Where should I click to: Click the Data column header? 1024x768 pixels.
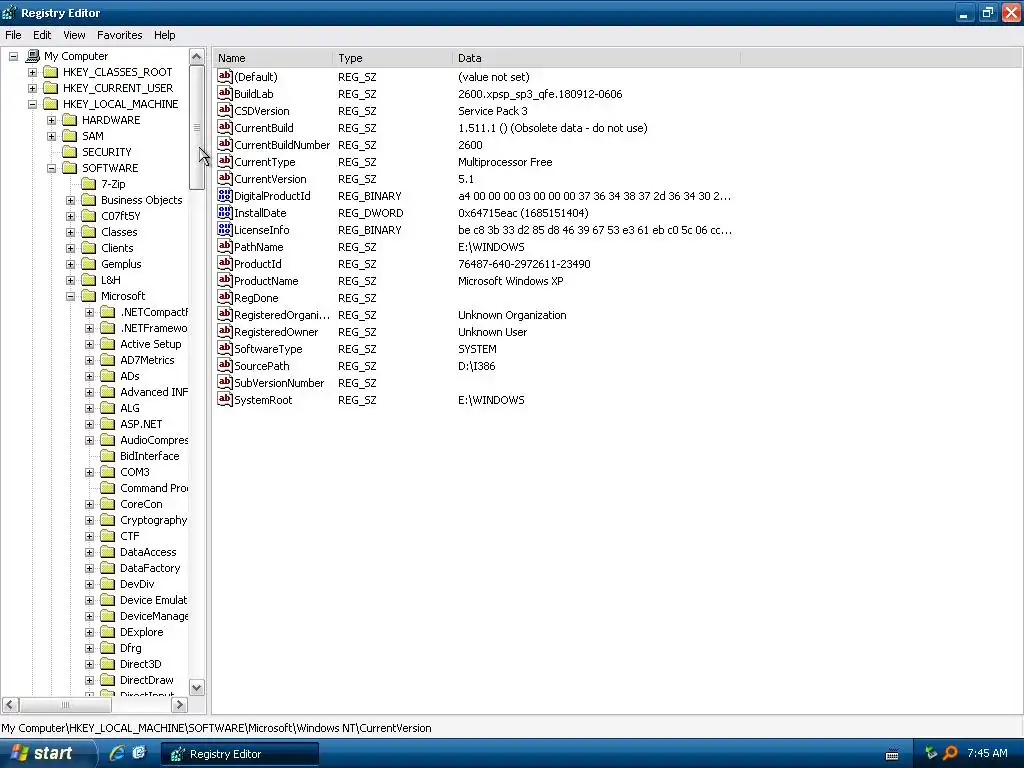coord(596,58)
